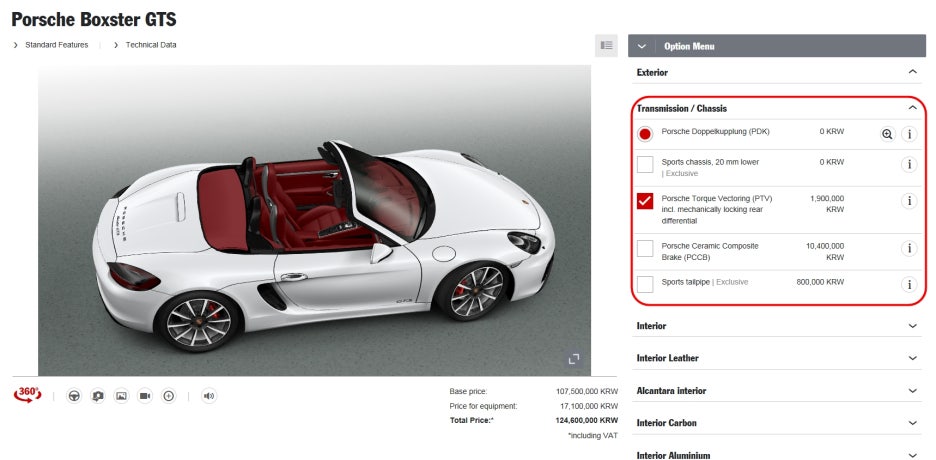Collapse the Exterior section chevron
This screenshot has width=936, height=460.
(912, 72)
